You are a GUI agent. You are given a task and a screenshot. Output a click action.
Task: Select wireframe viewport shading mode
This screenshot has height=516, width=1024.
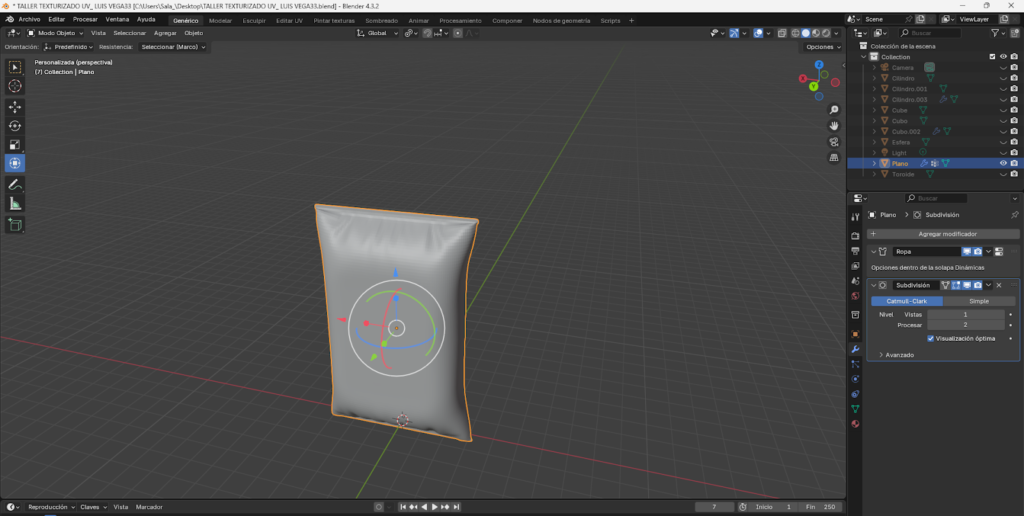point(795,33)
